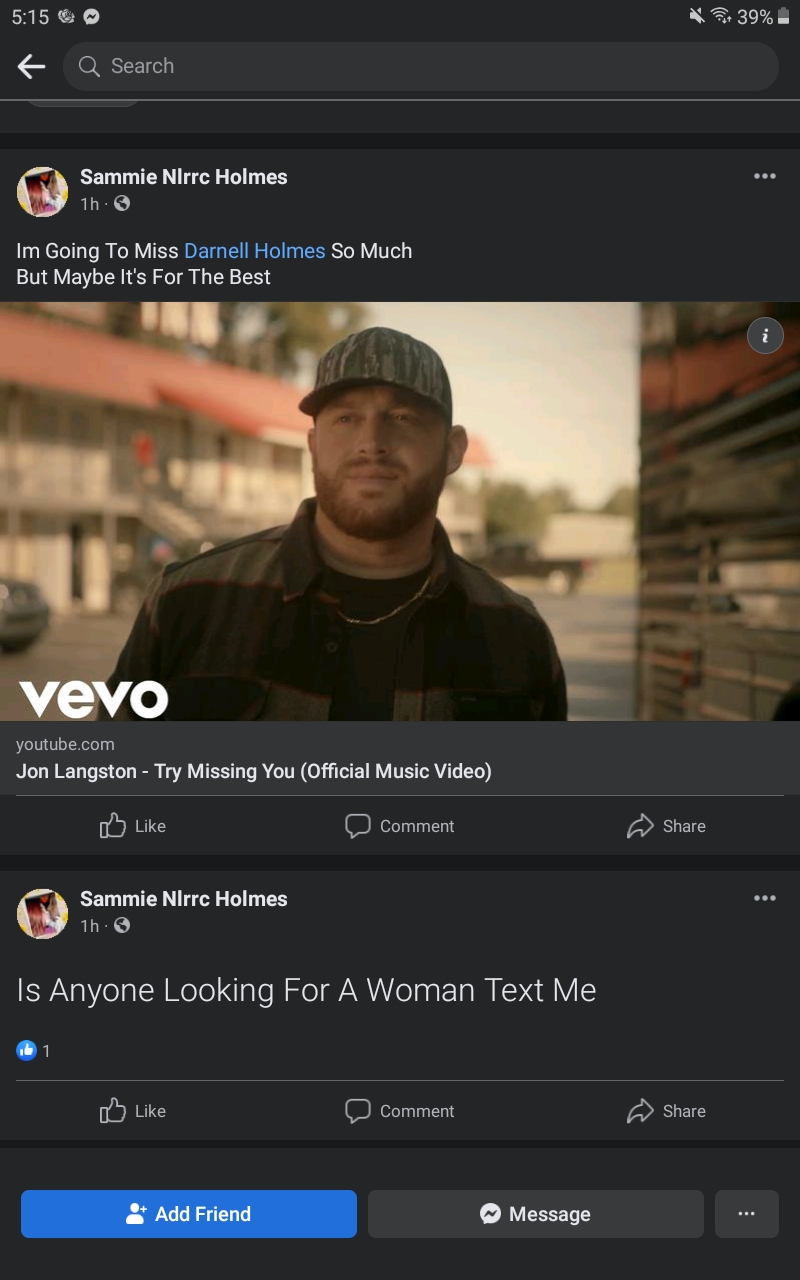Open more options next to Message button

click(x=747, y=1214)
